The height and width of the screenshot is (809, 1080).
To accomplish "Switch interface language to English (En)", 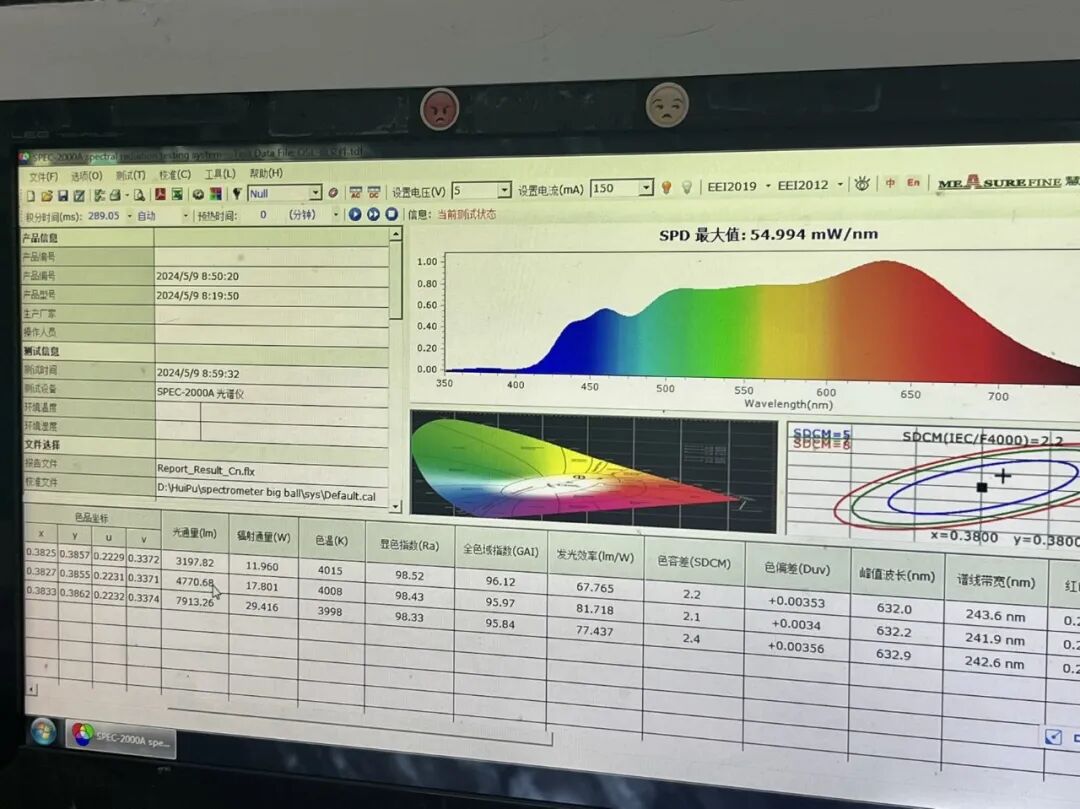I will (913, 182).
